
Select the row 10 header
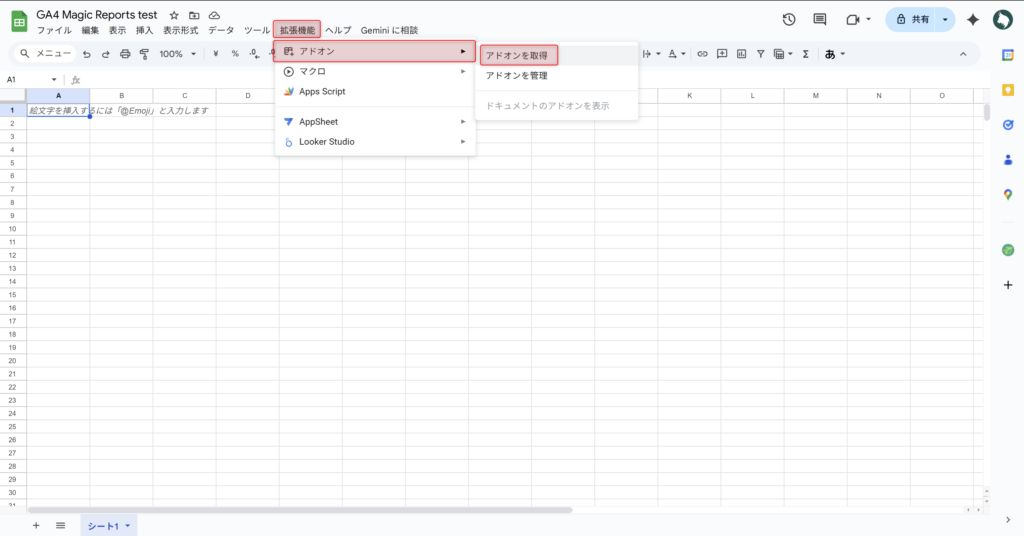(x=12, y=229)
